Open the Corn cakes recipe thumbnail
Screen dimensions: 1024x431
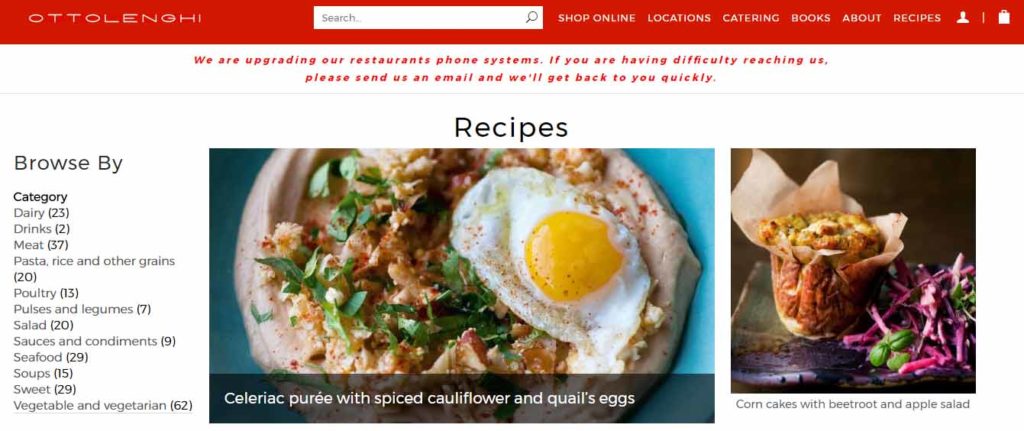(853, 270)
